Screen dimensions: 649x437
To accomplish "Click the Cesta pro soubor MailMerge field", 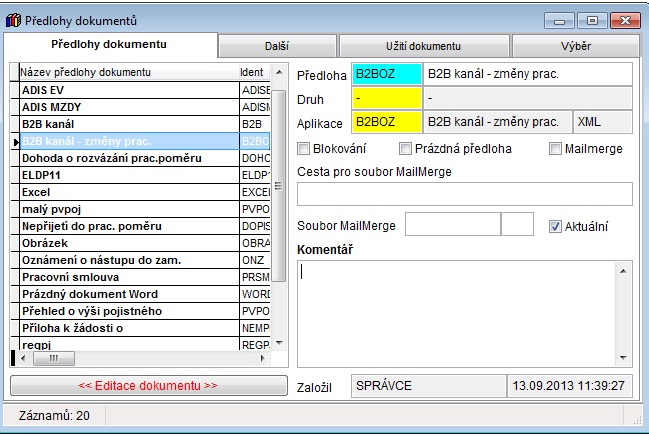I will pyautogui.click(x=464, y=194).
